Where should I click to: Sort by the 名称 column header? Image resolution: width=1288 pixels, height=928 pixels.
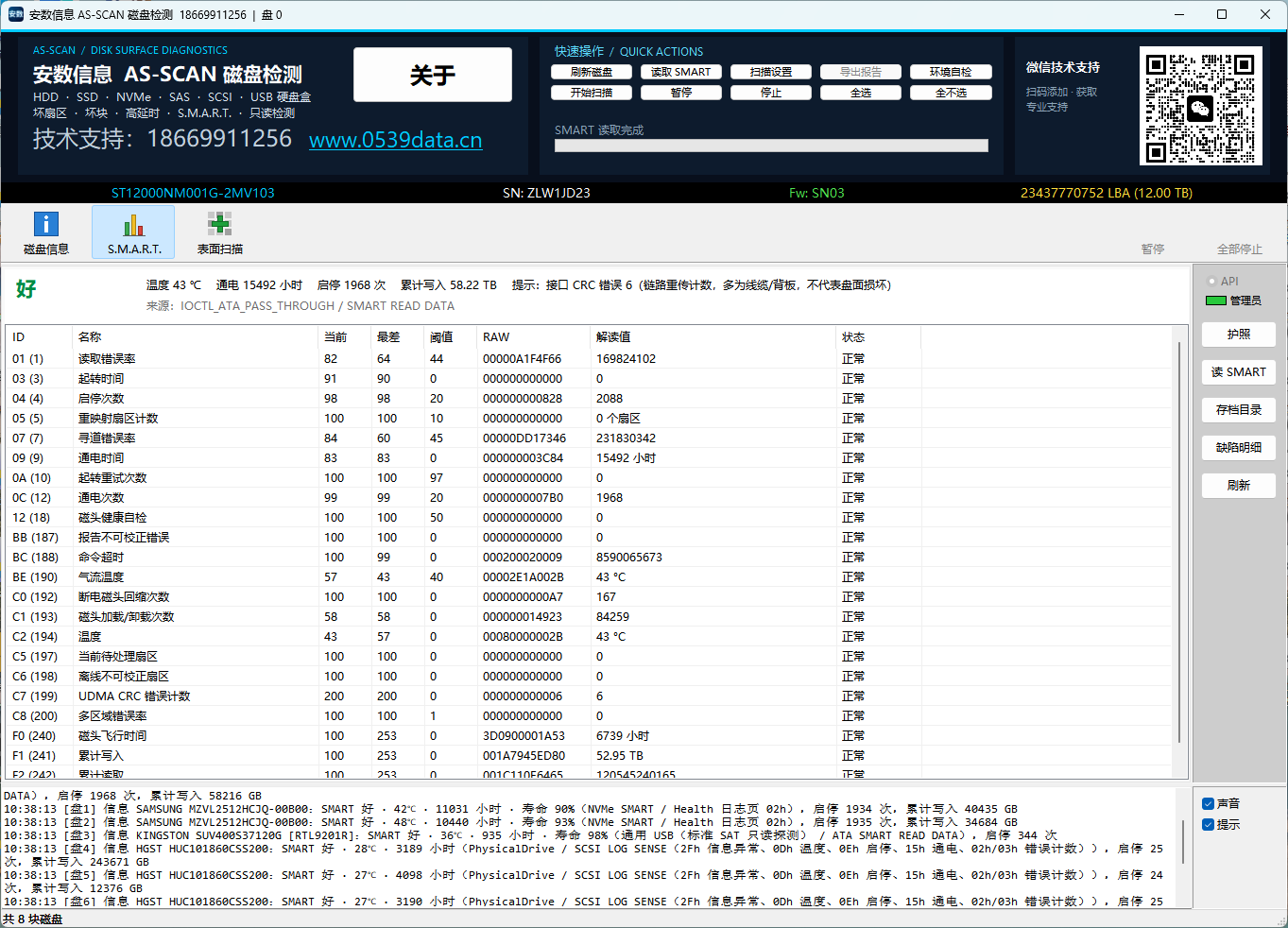[195, 337]
